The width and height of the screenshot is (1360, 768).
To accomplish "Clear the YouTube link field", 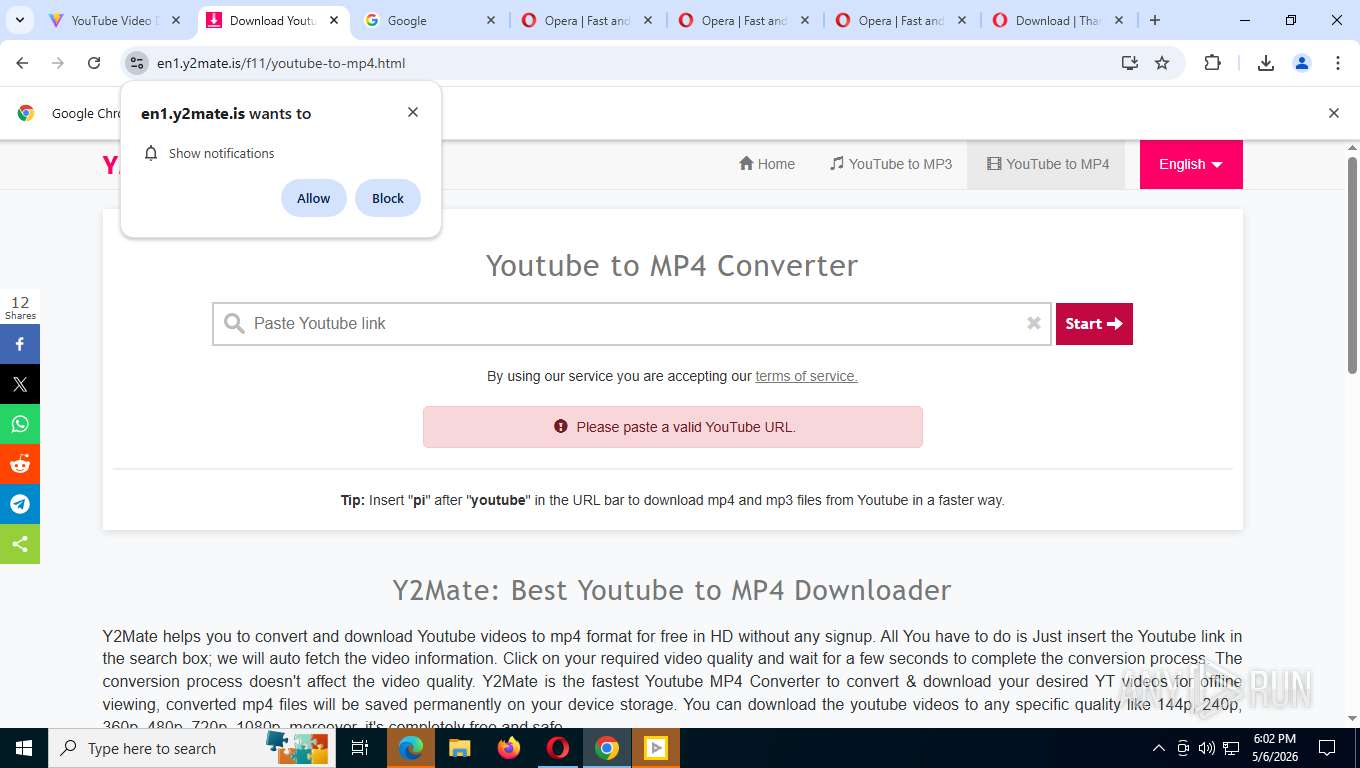I will (1034, 323).
